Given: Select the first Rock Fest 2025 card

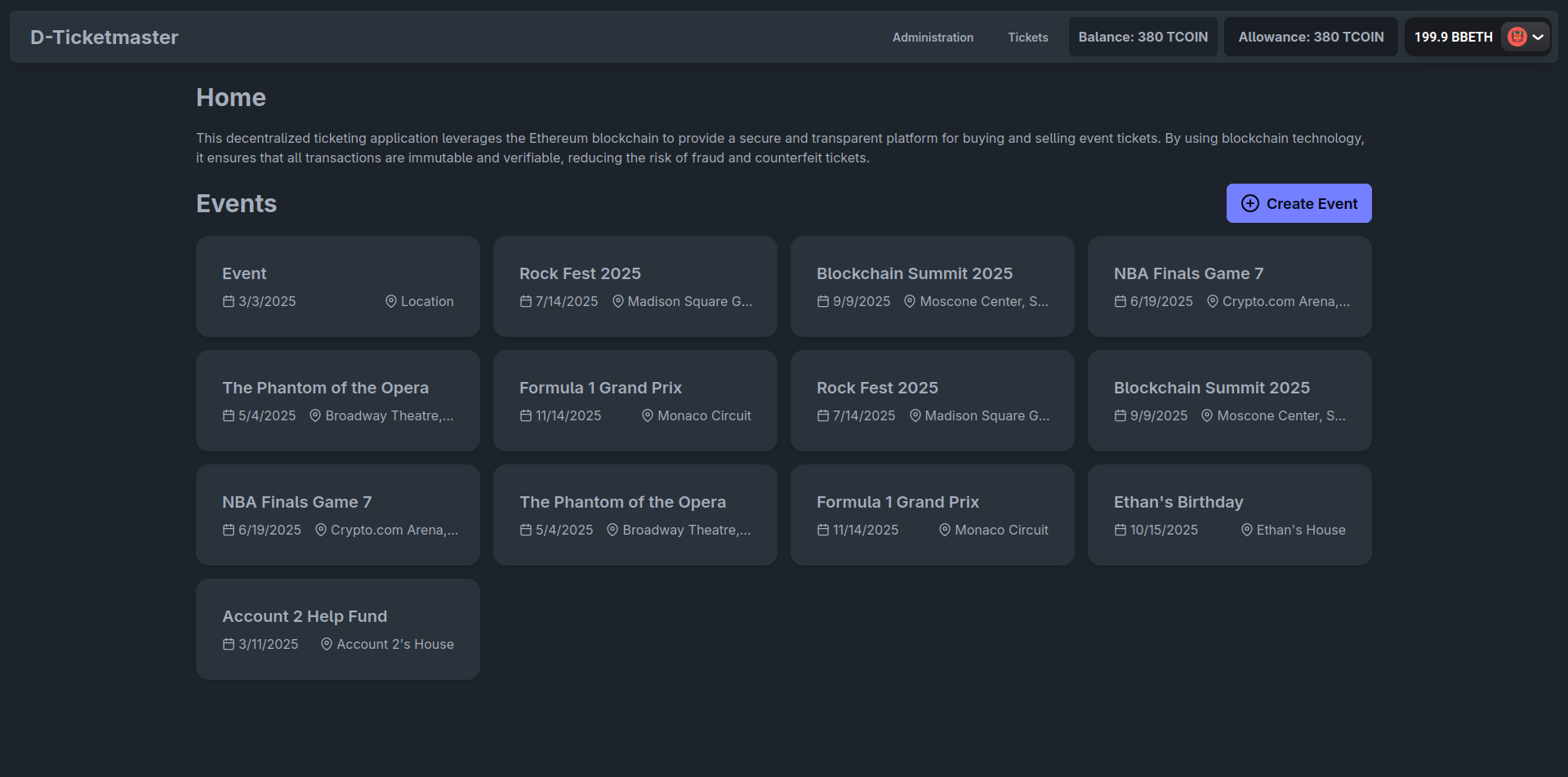Looking at the screenshot, I should (x=635, y=286).
